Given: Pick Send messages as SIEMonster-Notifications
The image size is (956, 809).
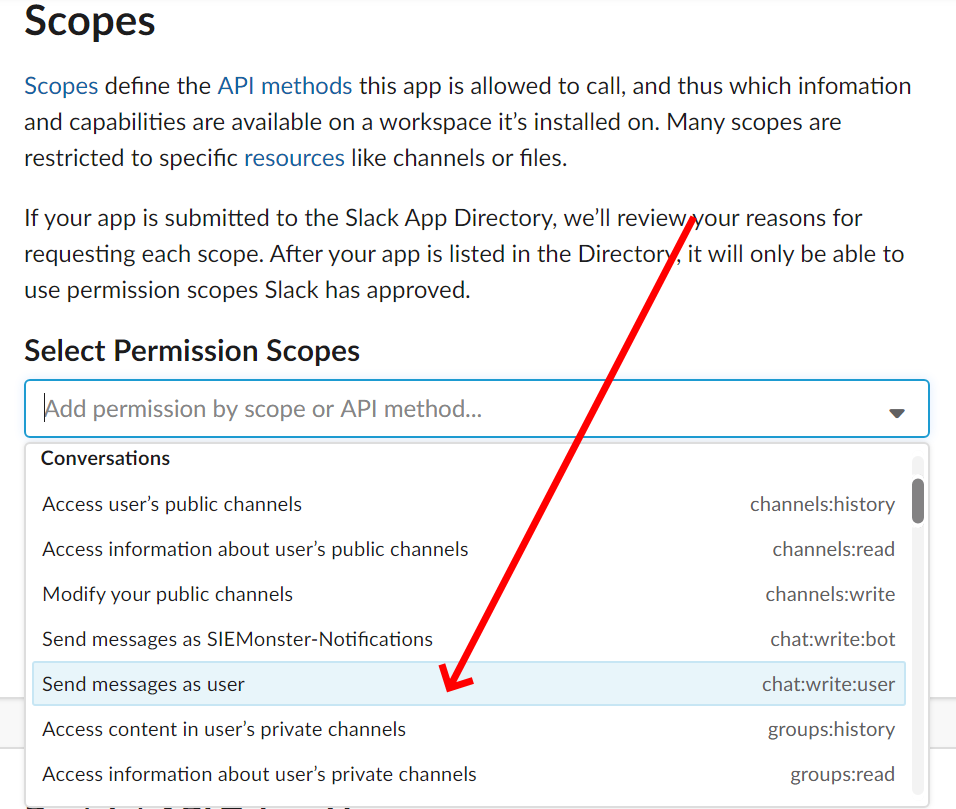Looking at the screenshot, I should (x=237, y=639).
